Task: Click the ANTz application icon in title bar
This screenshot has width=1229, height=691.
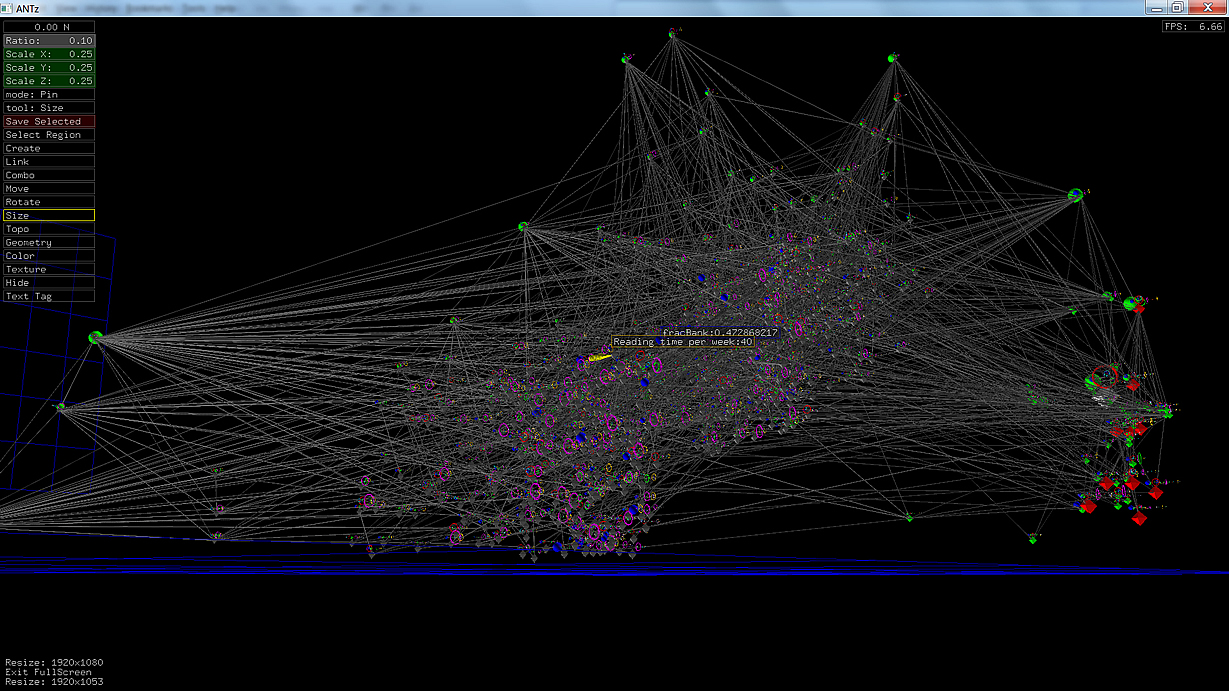Action: (x=8, y=8)
